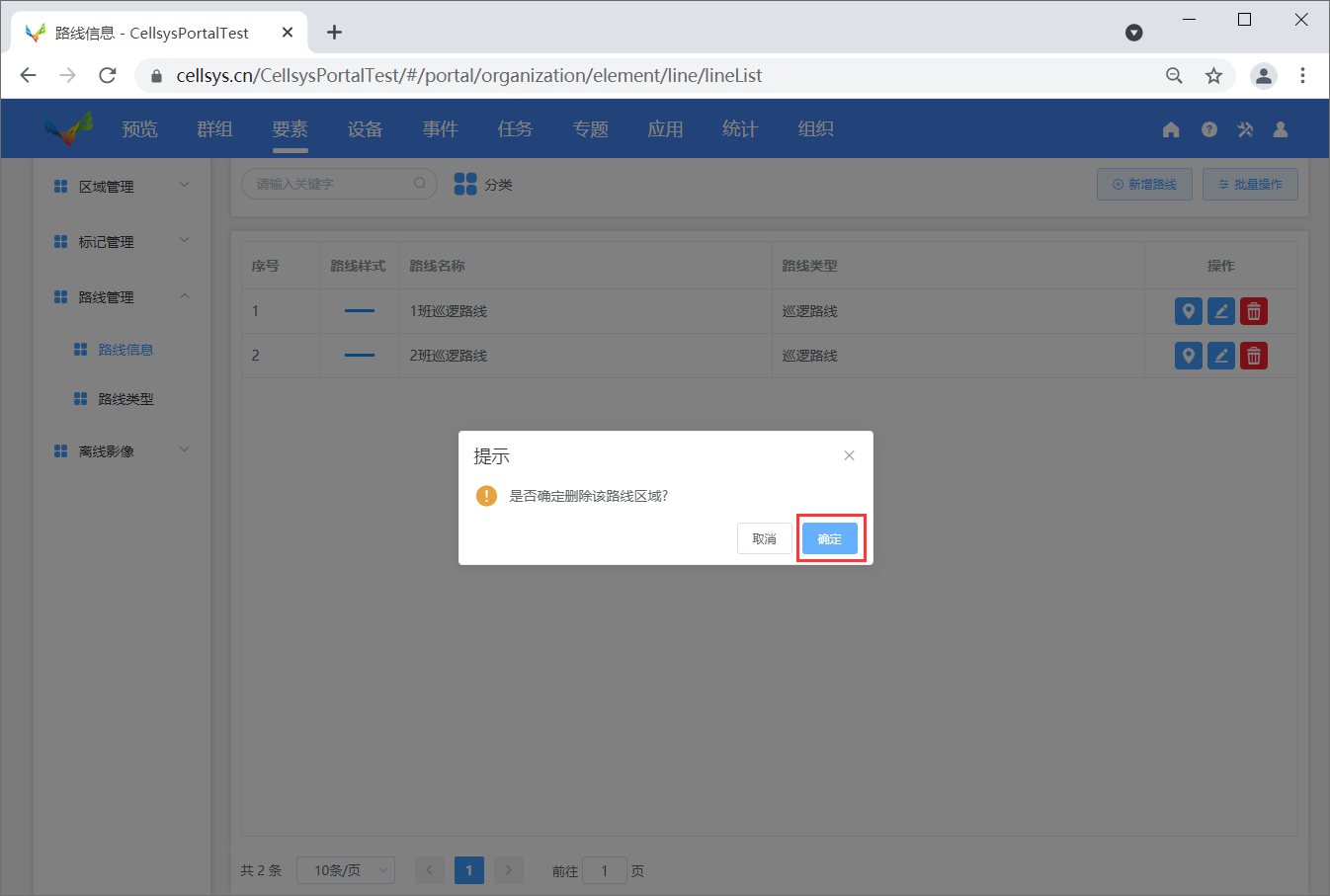Open 路线信息 in sidebar
This screenshot has width=1330, height=896.
click(x=125, y=350)
